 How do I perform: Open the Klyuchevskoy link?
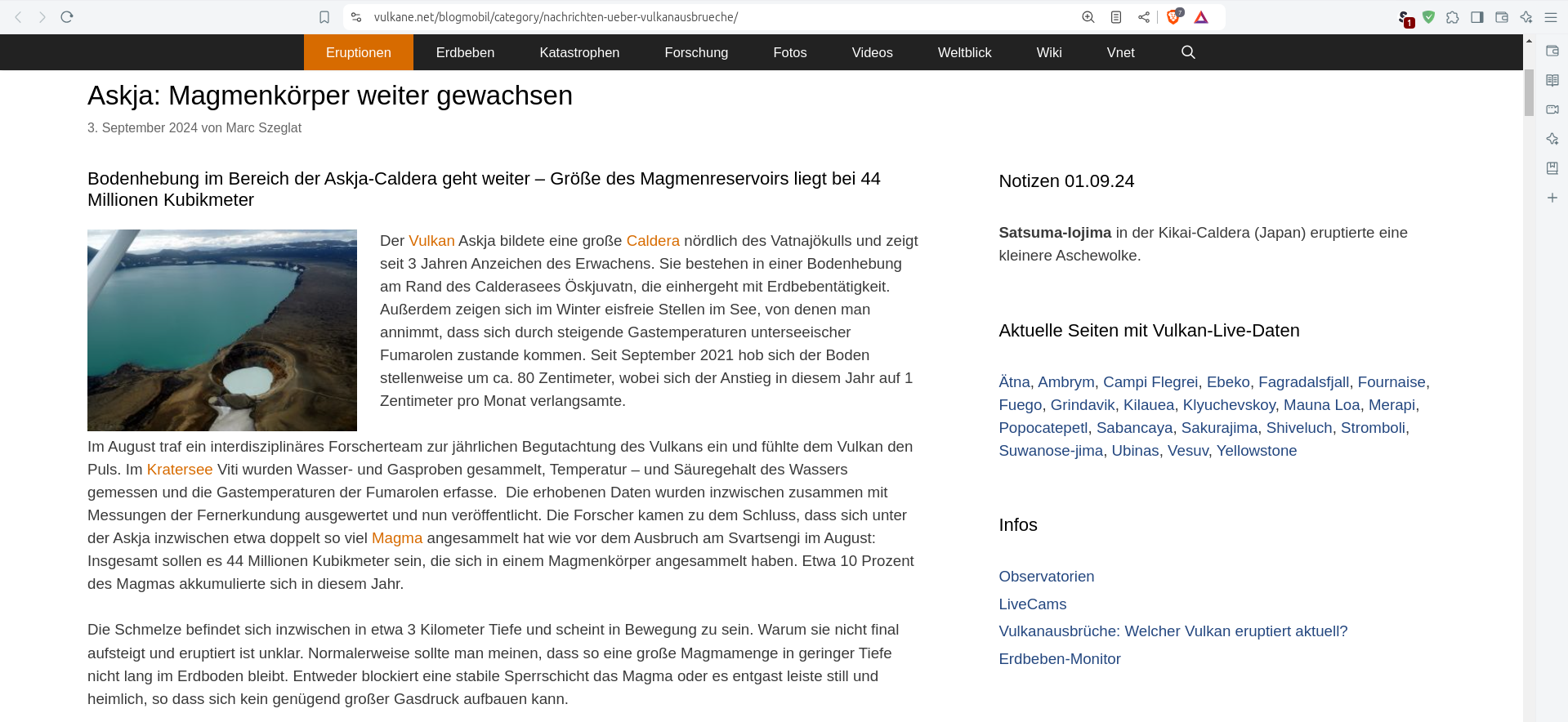[x=1229, y=405]
